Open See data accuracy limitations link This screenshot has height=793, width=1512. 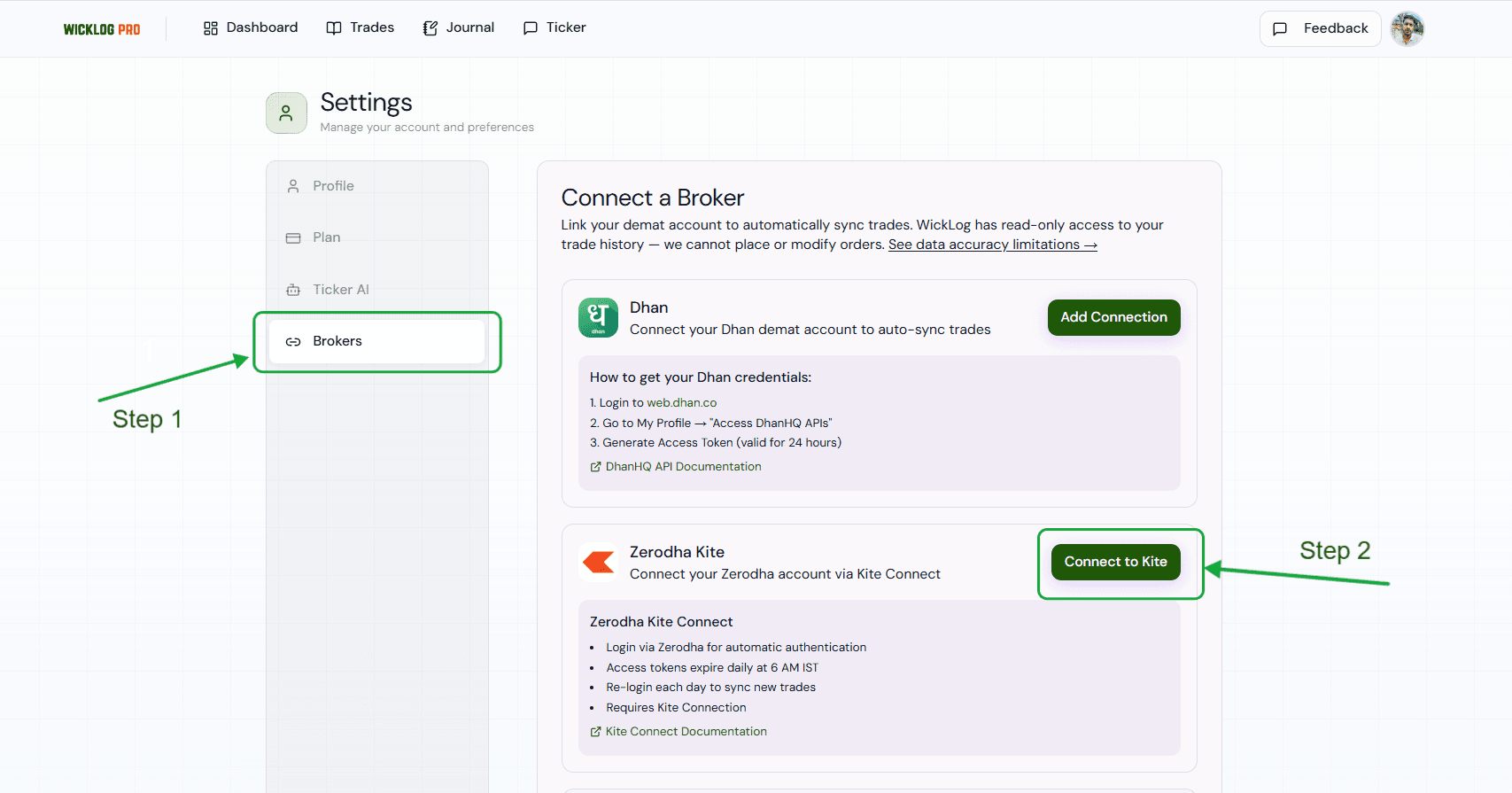993,245
